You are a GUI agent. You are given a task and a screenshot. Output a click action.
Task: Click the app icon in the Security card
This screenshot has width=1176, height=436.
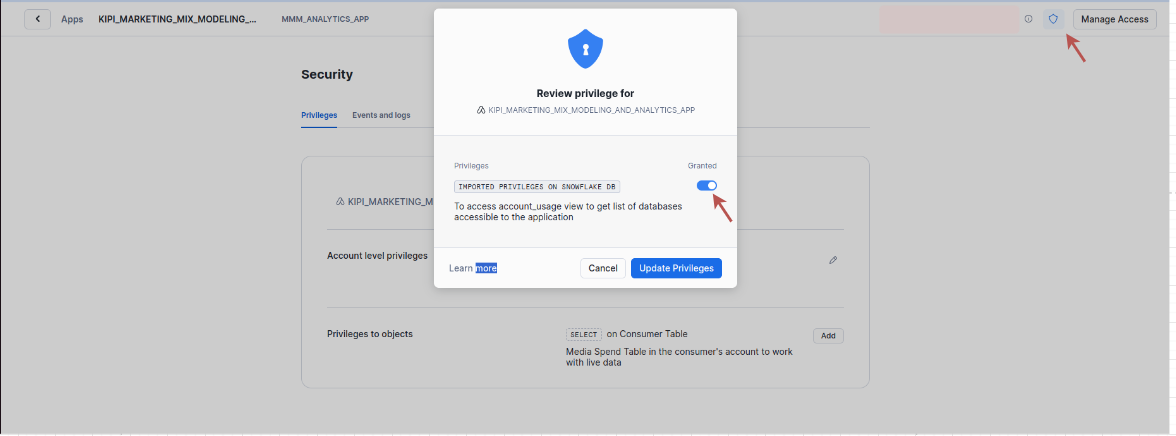[x=340, y=201]
